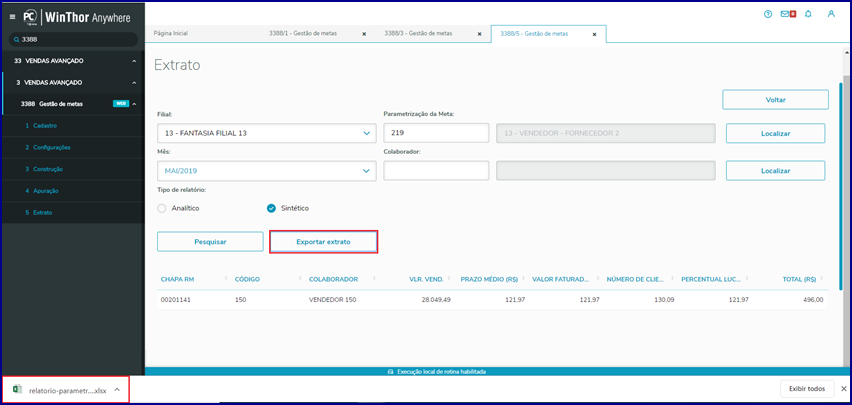The image size is (852, 405).
Task: Click the search magnifier icon in the sidebar
Action: [17, 40]
